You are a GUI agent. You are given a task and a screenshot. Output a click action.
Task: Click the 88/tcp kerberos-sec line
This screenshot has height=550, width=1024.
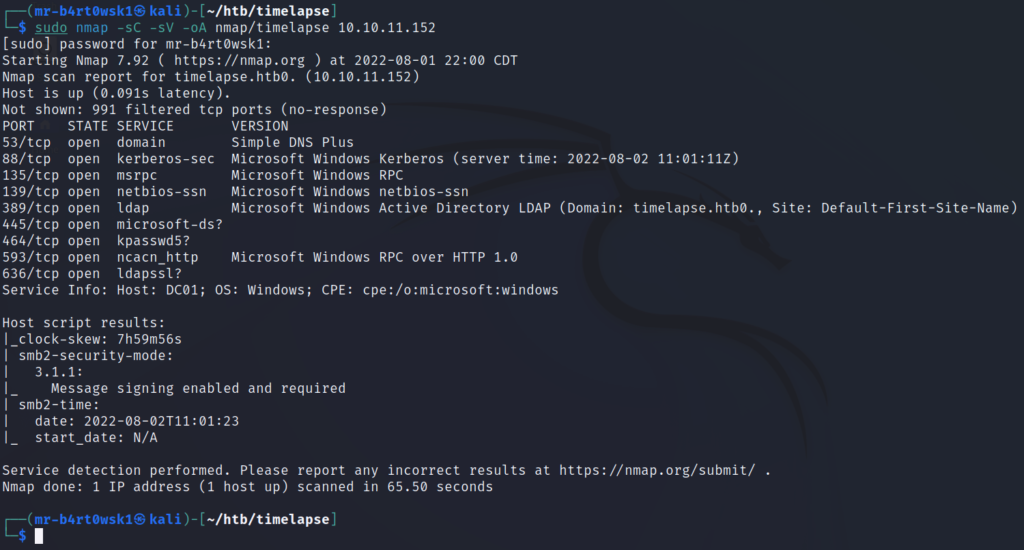[x=370, y=159]
